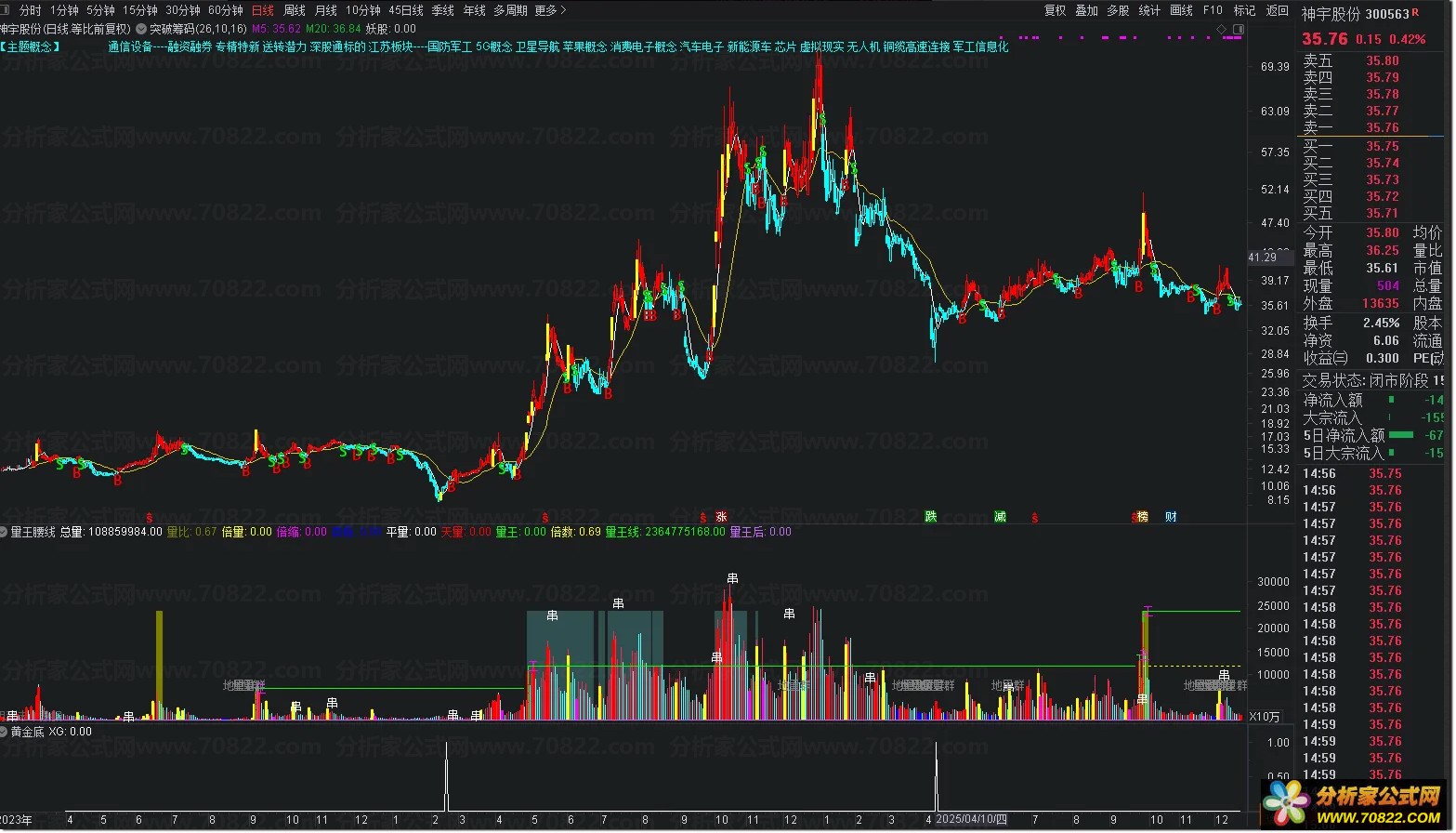Switch to 年线 yearly chart
This screenshot has width=1456, height=833.
tap(475, 10)
